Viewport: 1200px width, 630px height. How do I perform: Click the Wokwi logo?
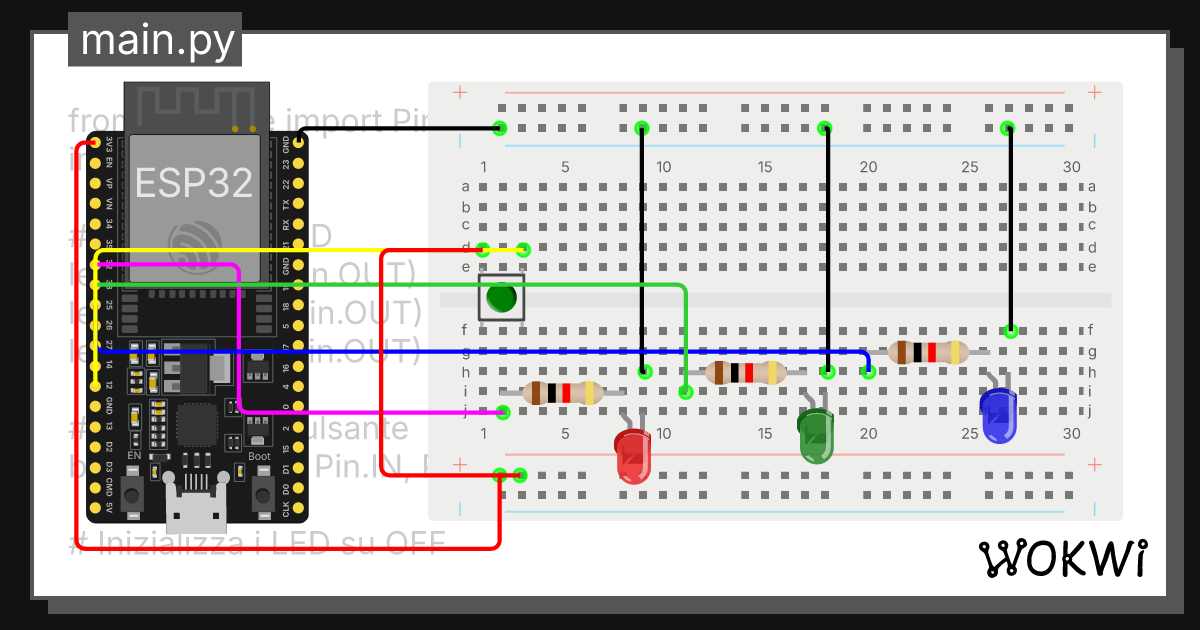click(1062, 559)
